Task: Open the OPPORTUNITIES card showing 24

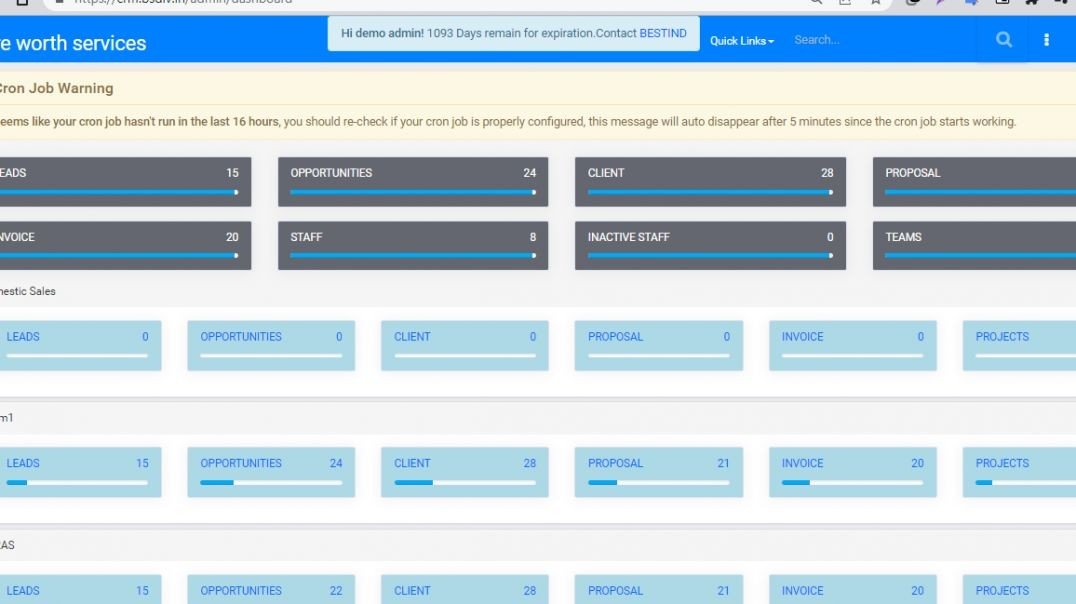Action: 413,181
